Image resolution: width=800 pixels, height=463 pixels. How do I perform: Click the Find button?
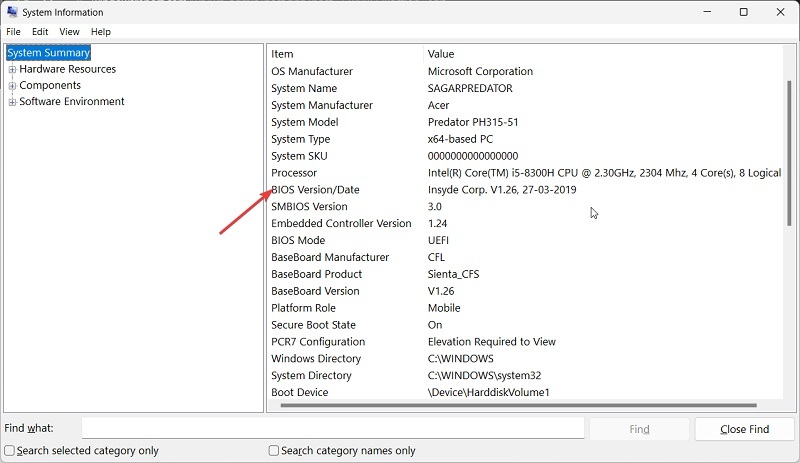click(x=639, y=429)
